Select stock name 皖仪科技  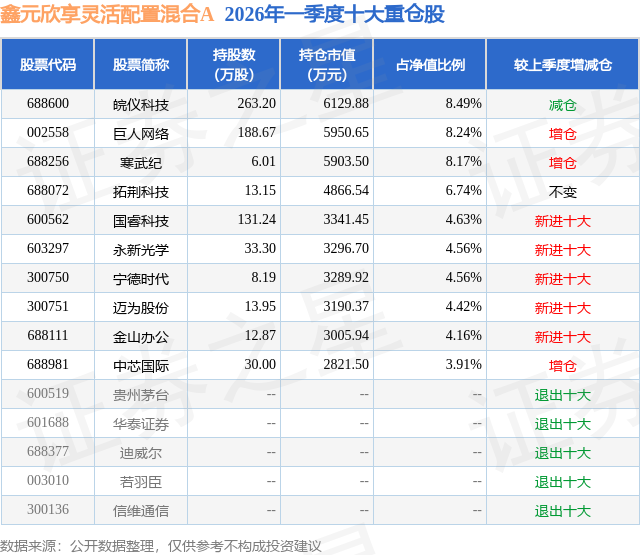(141, 105)
